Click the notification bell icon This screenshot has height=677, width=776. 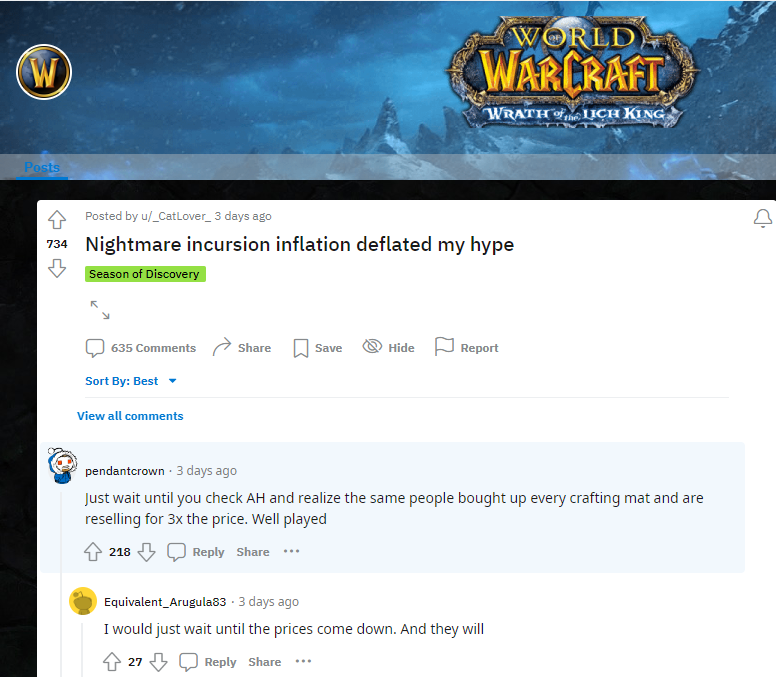[763, 218]
